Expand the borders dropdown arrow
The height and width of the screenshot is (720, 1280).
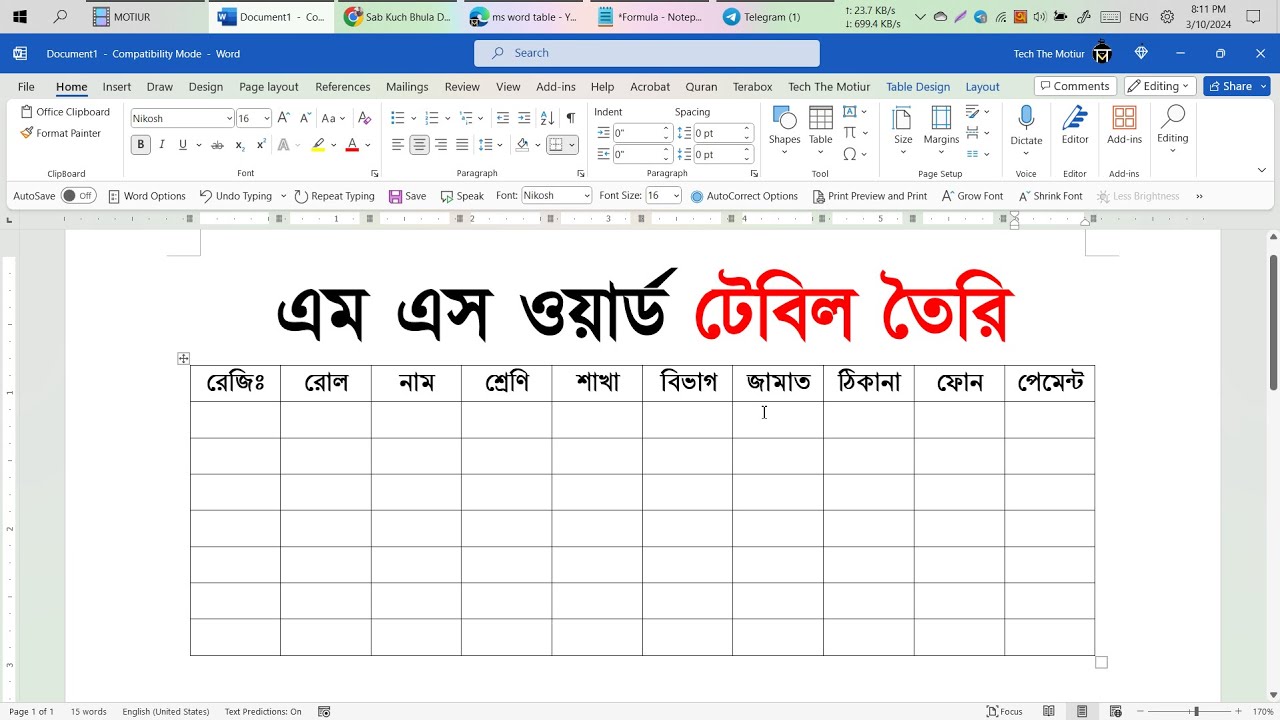coord(572,145)
